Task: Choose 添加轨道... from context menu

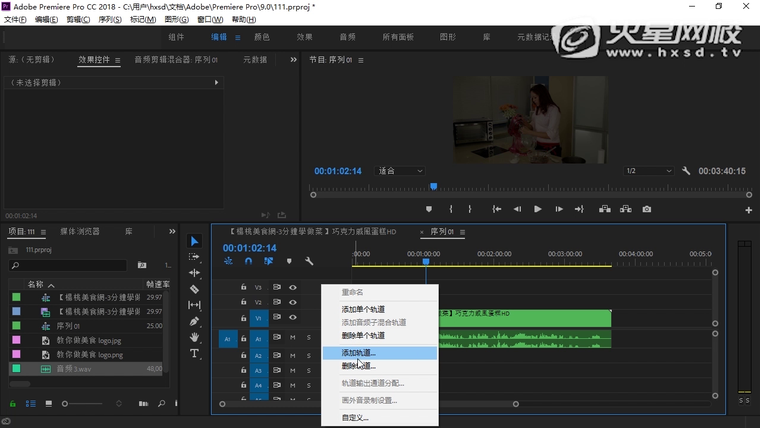Action: click(359, 353)
